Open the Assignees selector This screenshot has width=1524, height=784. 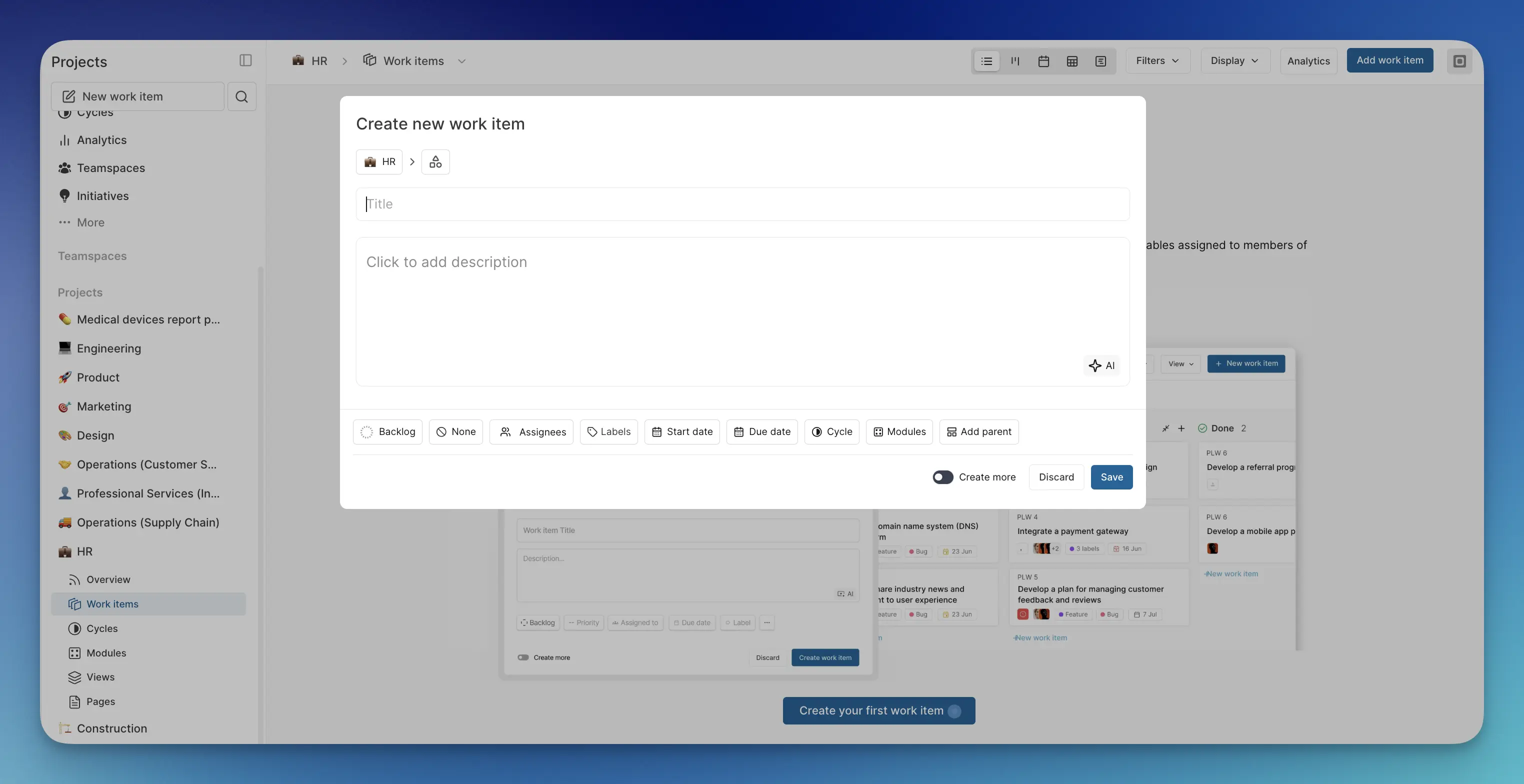pos(531,432)
